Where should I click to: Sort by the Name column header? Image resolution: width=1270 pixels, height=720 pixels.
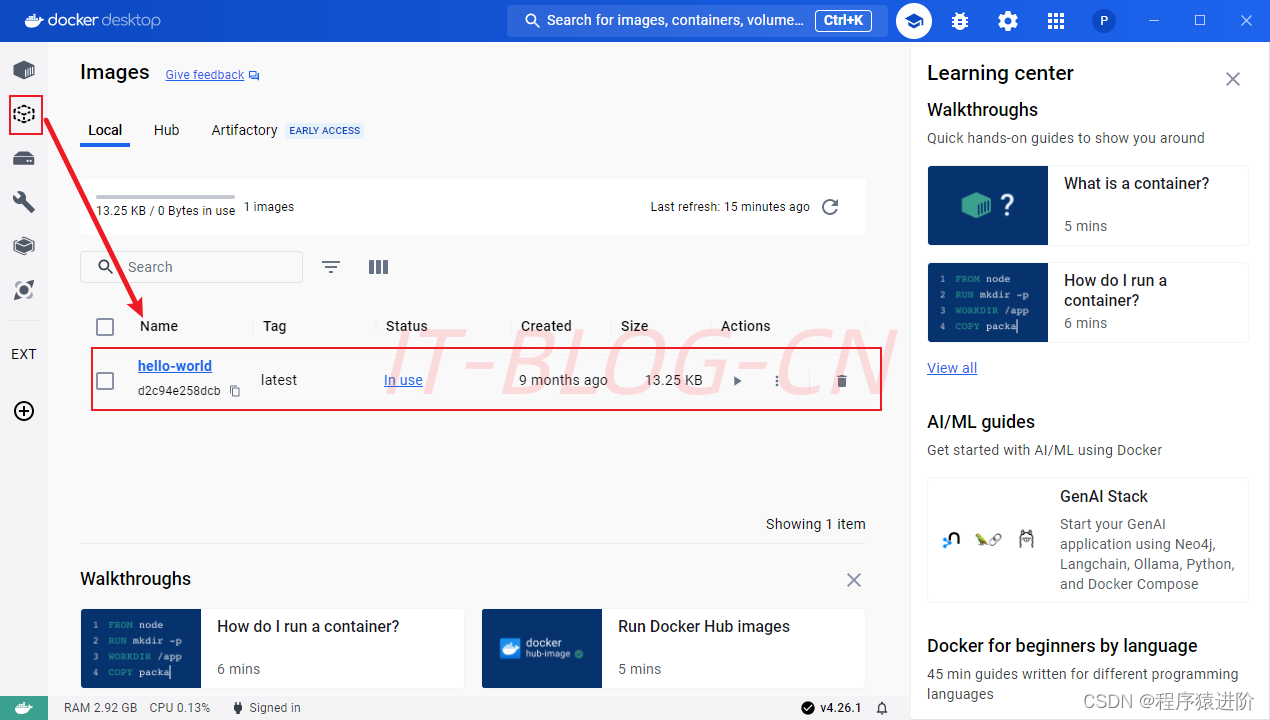[x=159, y=326]
